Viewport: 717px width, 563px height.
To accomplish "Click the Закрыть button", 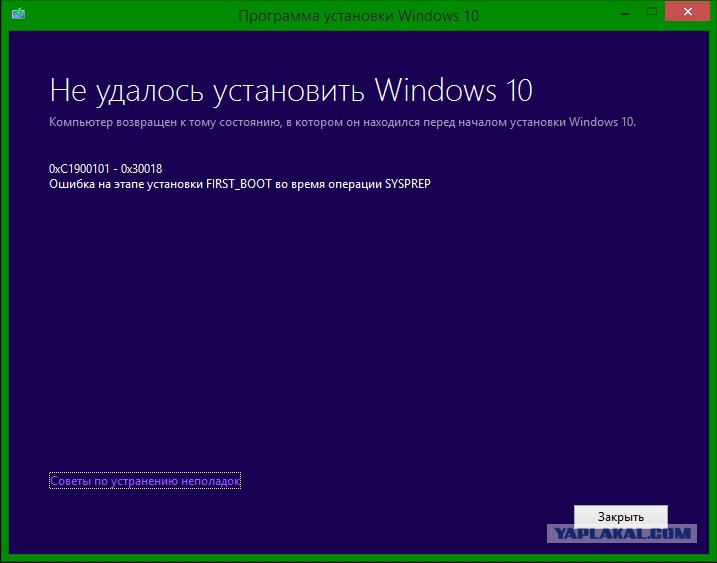I will 621,517.
